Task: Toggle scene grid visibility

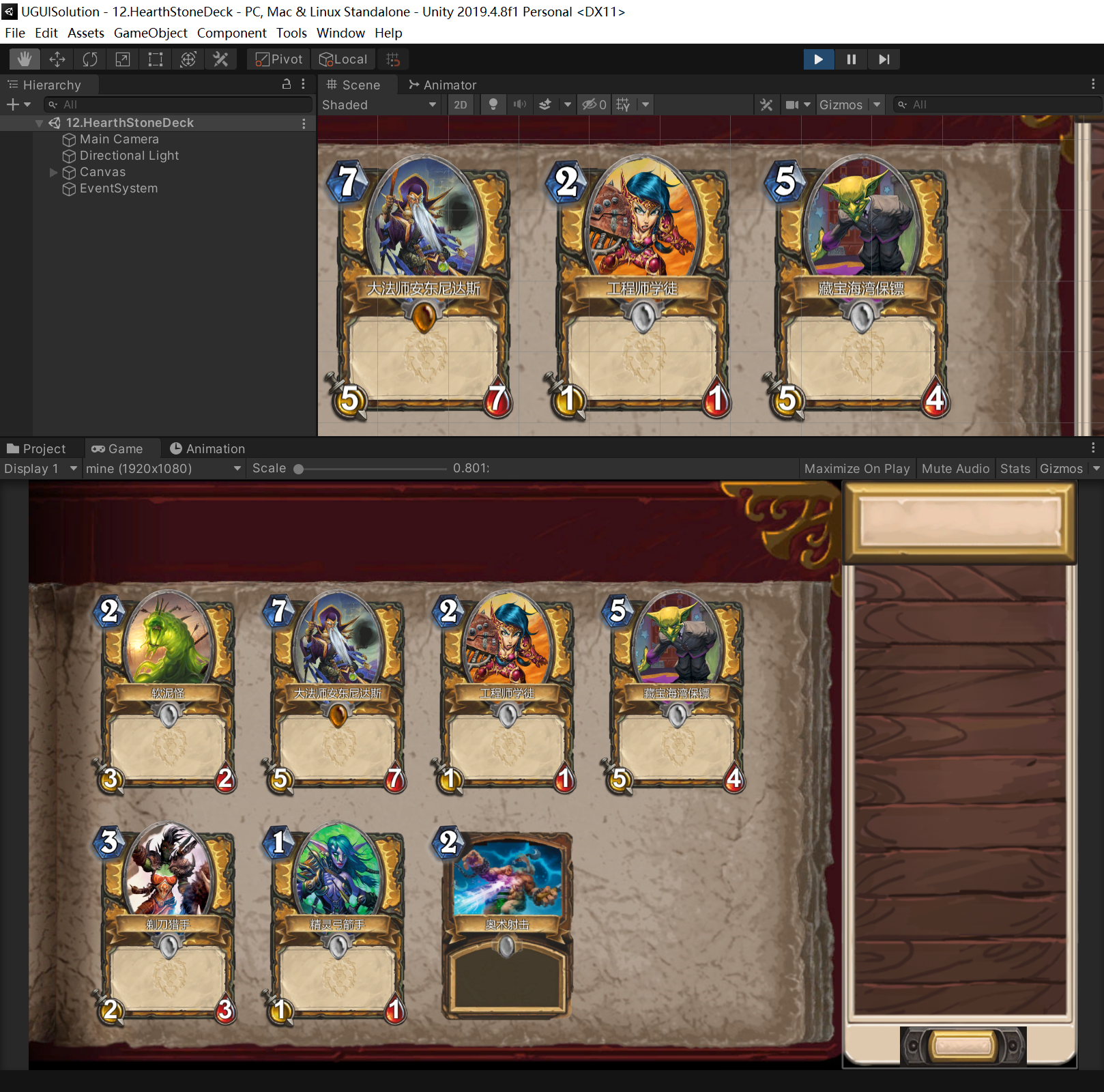Action: click(623, 104)
